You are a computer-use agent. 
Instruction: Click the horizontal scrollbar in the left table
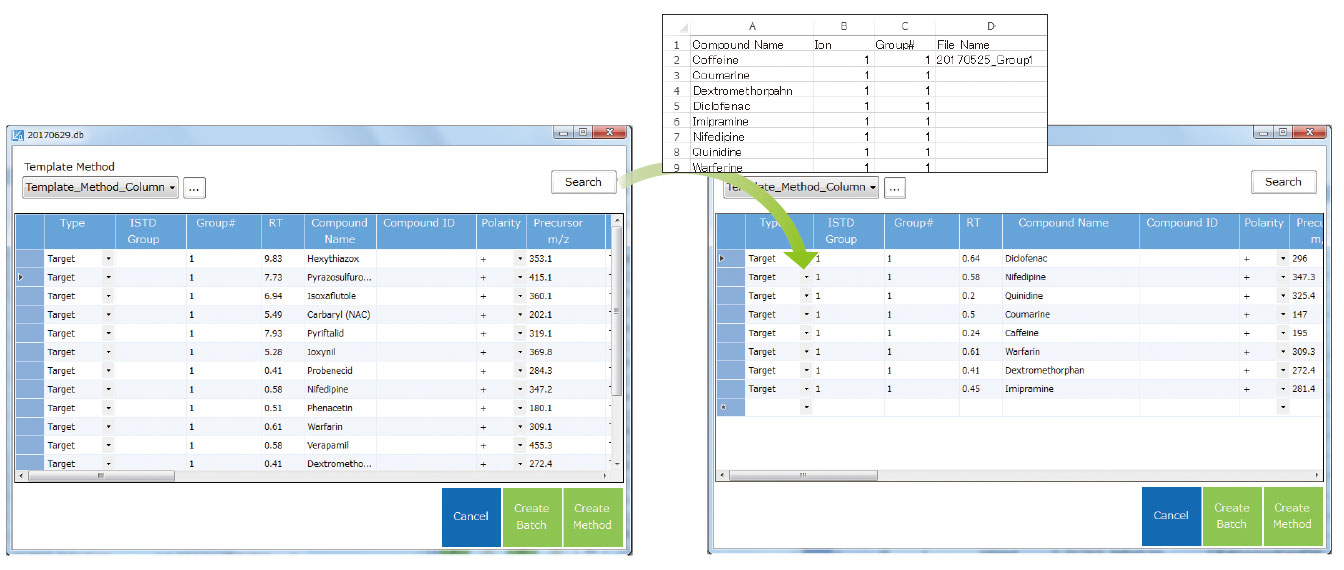100,476
